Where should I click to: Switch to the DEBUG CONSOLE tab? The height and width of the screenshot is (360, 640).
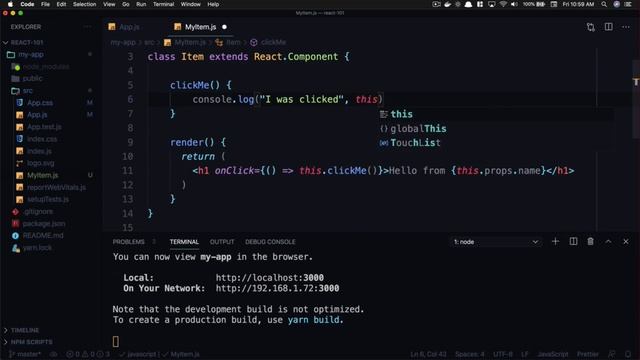[270, 242]
